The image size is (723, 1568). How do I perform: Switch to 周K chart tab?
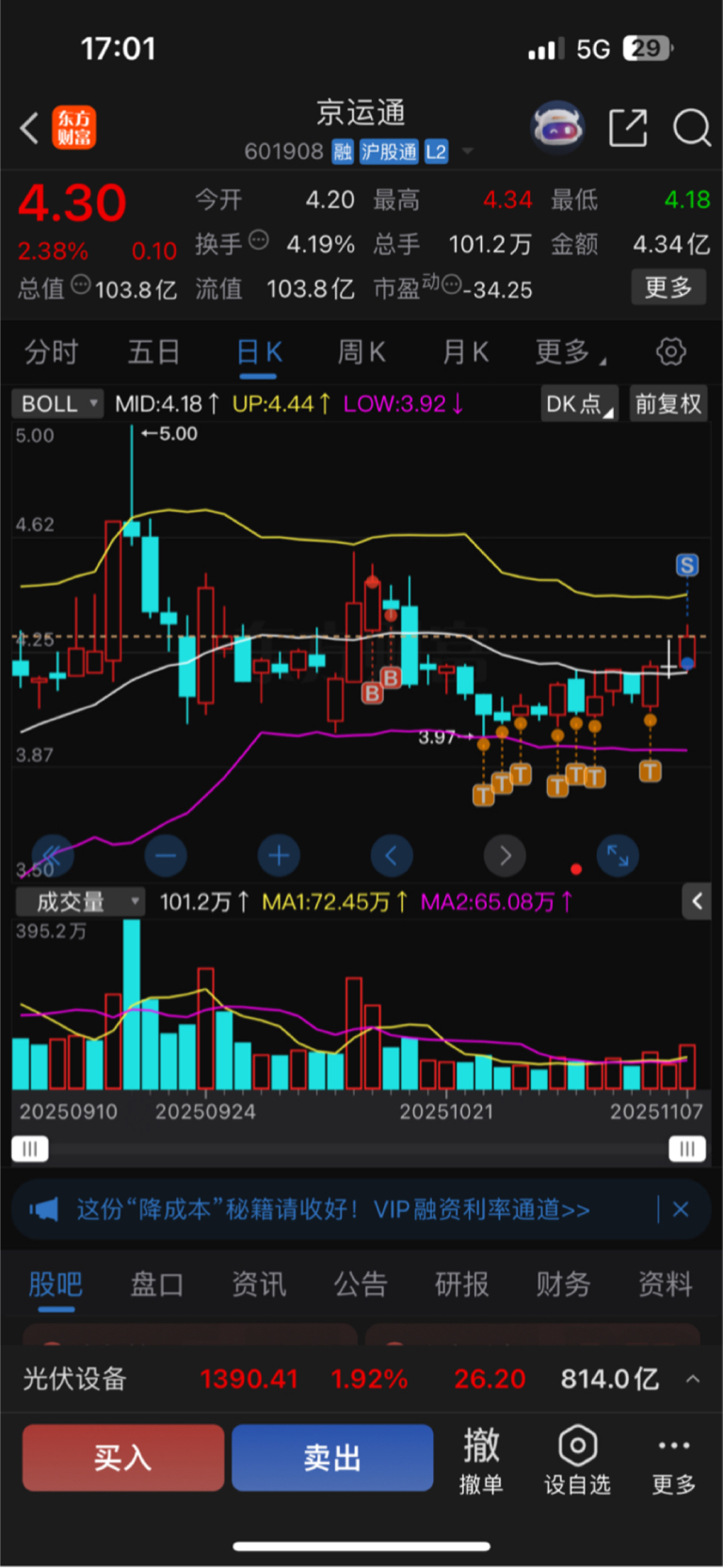click(361, 352)
